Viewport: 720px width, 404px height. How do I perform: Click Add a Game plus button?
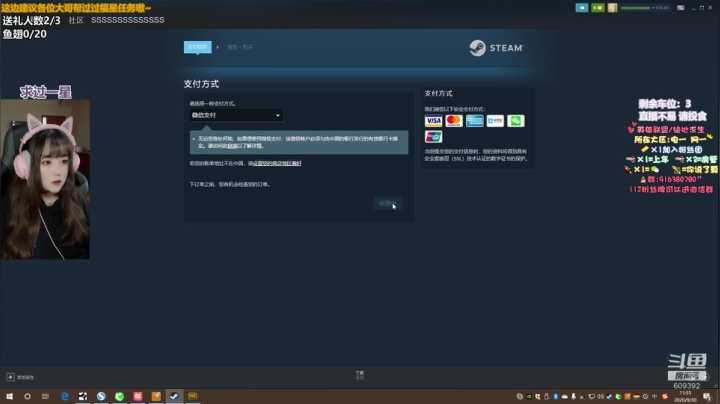pyautogui.click(x=10, y=377)
